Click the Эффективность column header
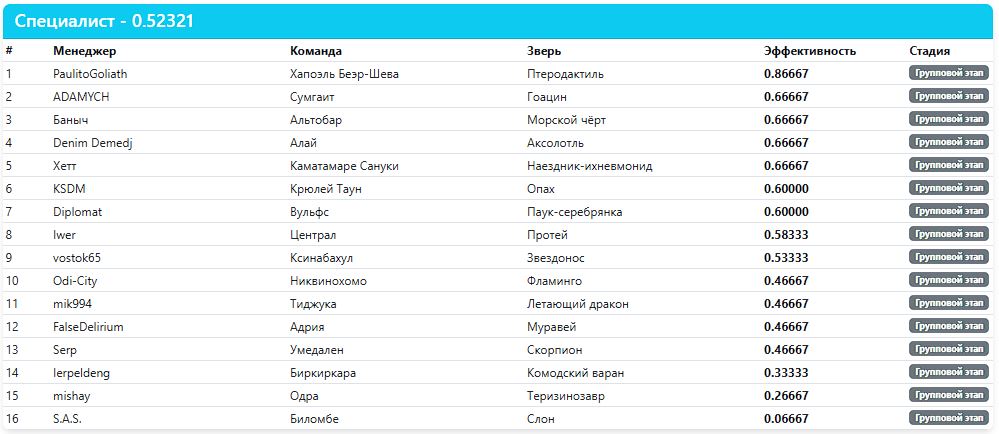The width and height of the screenshot is (999, 434). click(810, 51)
